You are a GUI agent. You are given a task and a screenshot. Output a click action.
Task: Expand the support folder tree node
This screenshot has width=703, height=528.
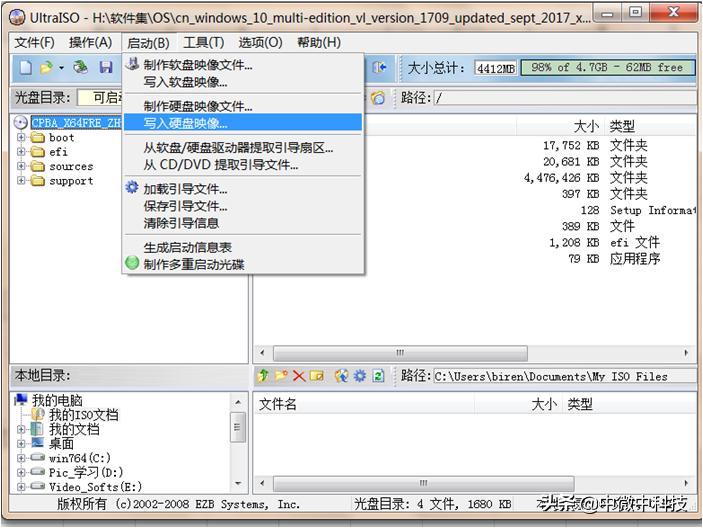(21, 180)
